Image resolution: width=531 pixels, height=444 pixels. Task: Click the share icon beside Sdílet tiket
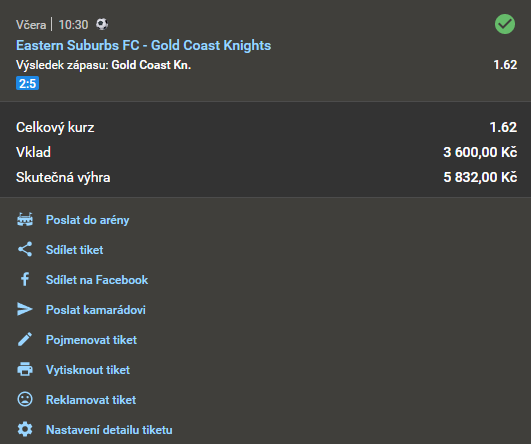[25, 249]
